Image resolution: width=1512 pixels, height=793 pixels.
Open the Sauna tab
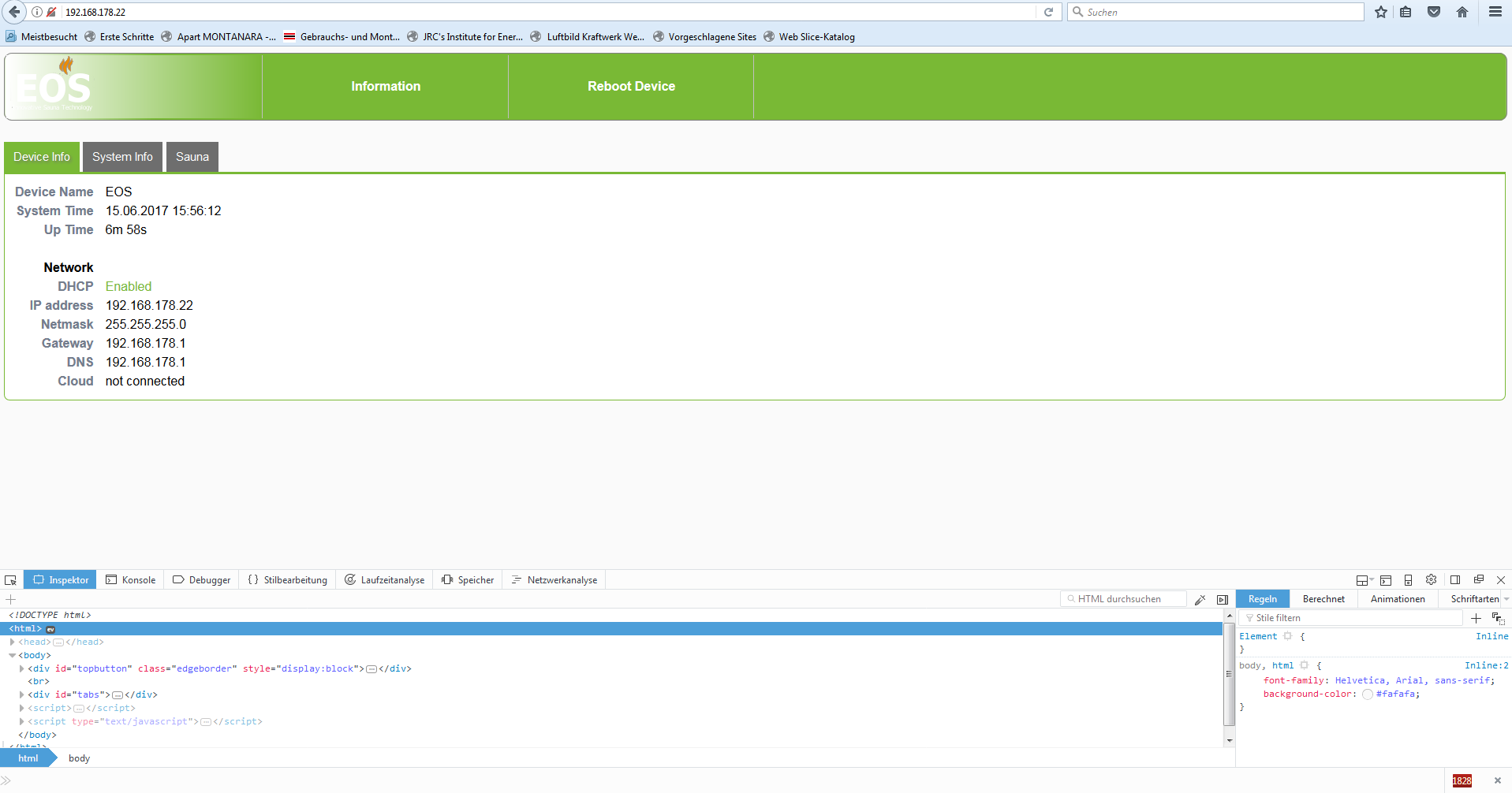tap(192, 157)
